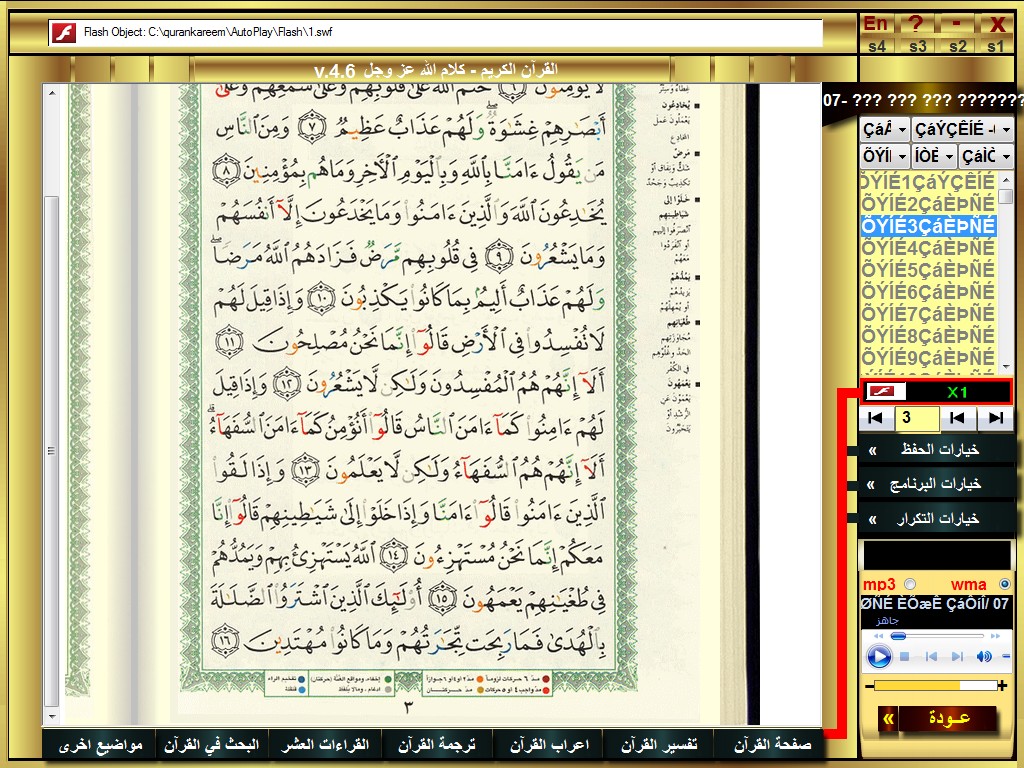Apply the s4 skin option
The width and height of the screenshot is (1024, 768).
(x=876, y=46)
